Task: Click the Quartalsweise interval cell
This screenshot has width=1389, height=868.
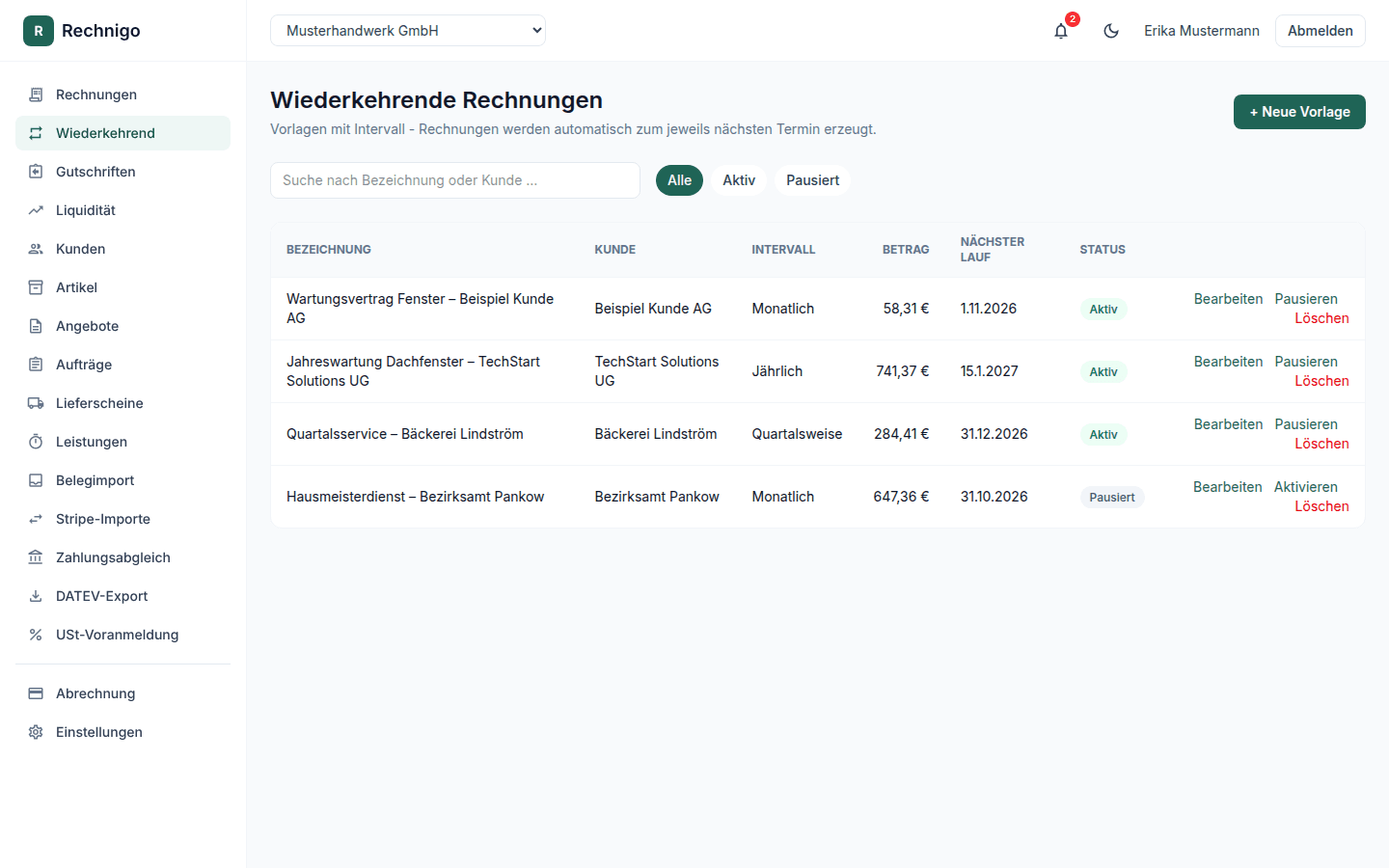Action: [x=797, y=434]
